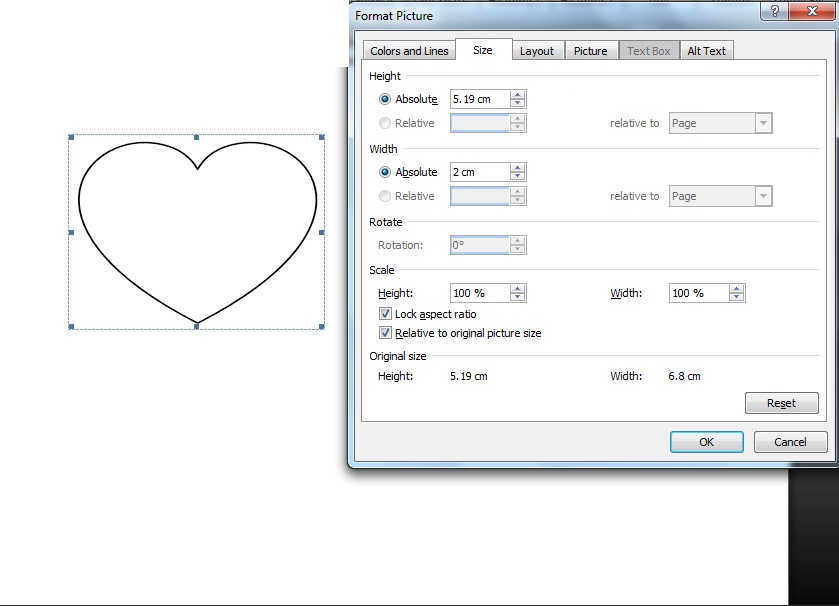Image resolution: width=839 pixels, height=606 pixels.
Task: Switch to the Size tab
Action: (483, 50)
